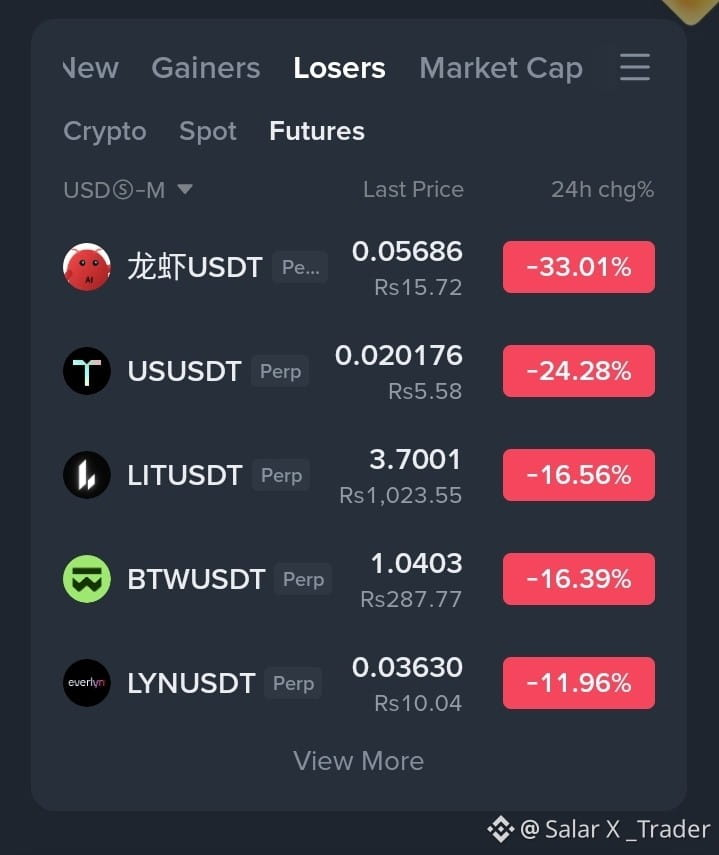Tap View More link
This screenshot has height=855, width=719.
(359, 761)
